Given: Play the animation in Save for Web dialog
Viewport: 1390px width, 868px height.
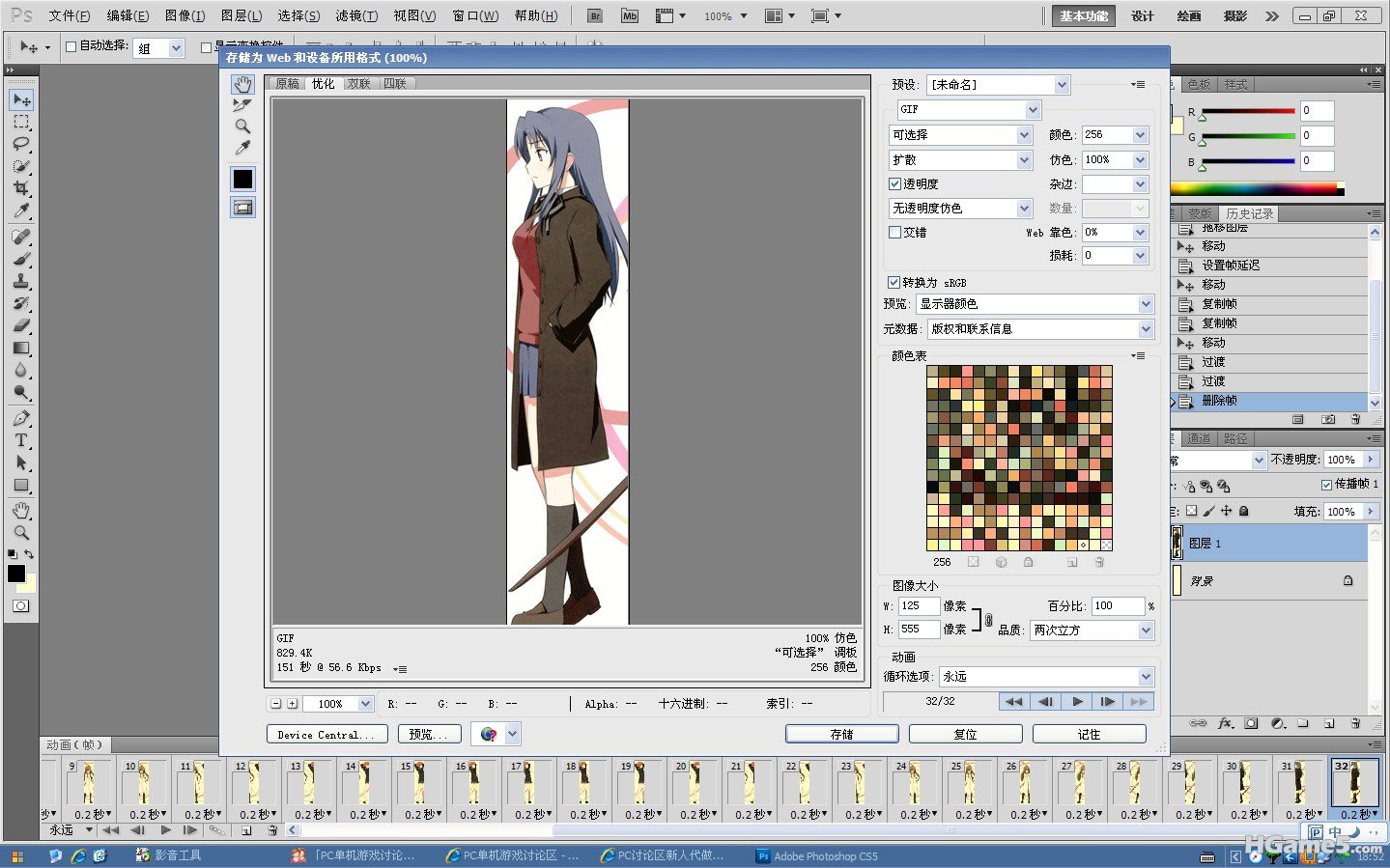Looking at the screenshot, I should (x=1077, y=702).
